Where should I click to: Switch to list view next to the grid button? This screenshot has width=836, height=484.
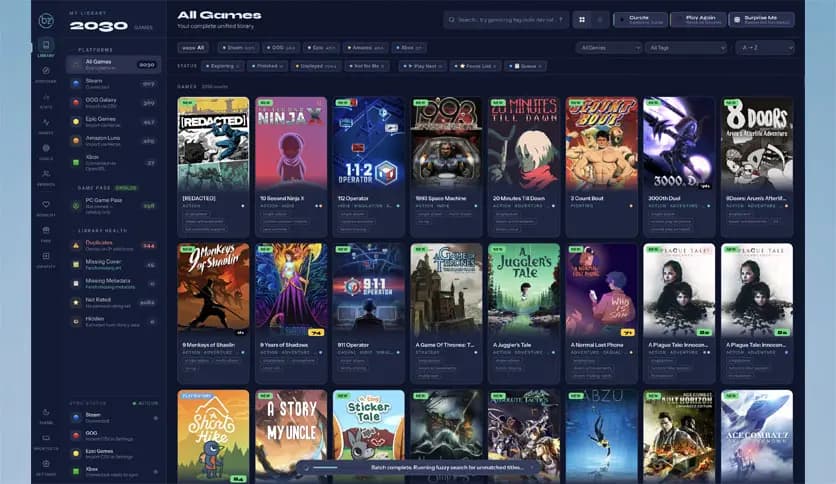600,20
